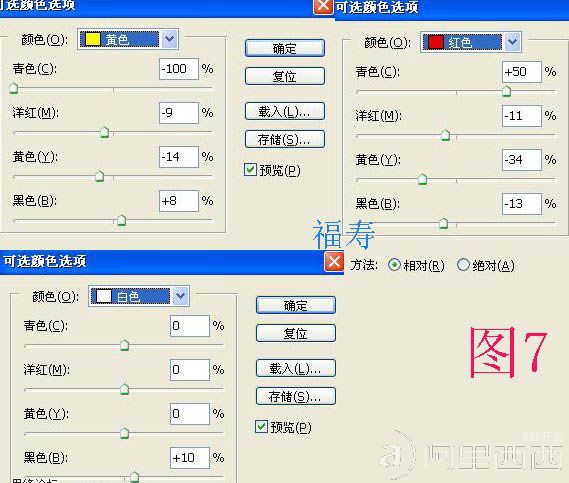Click the yellow color swatch in dropdown
This screenshot has width=569, height=483.
point(93,39)
